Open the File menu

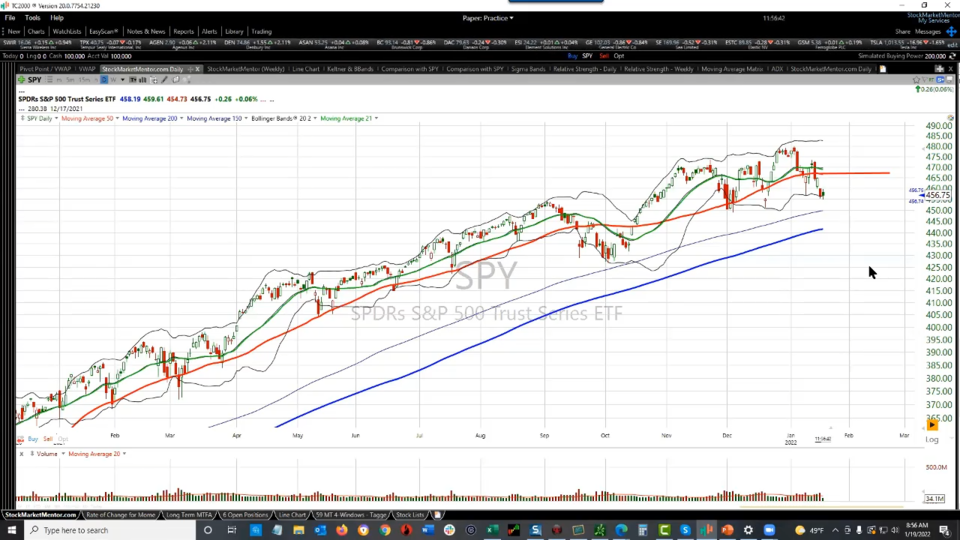(x=10, y=18)
